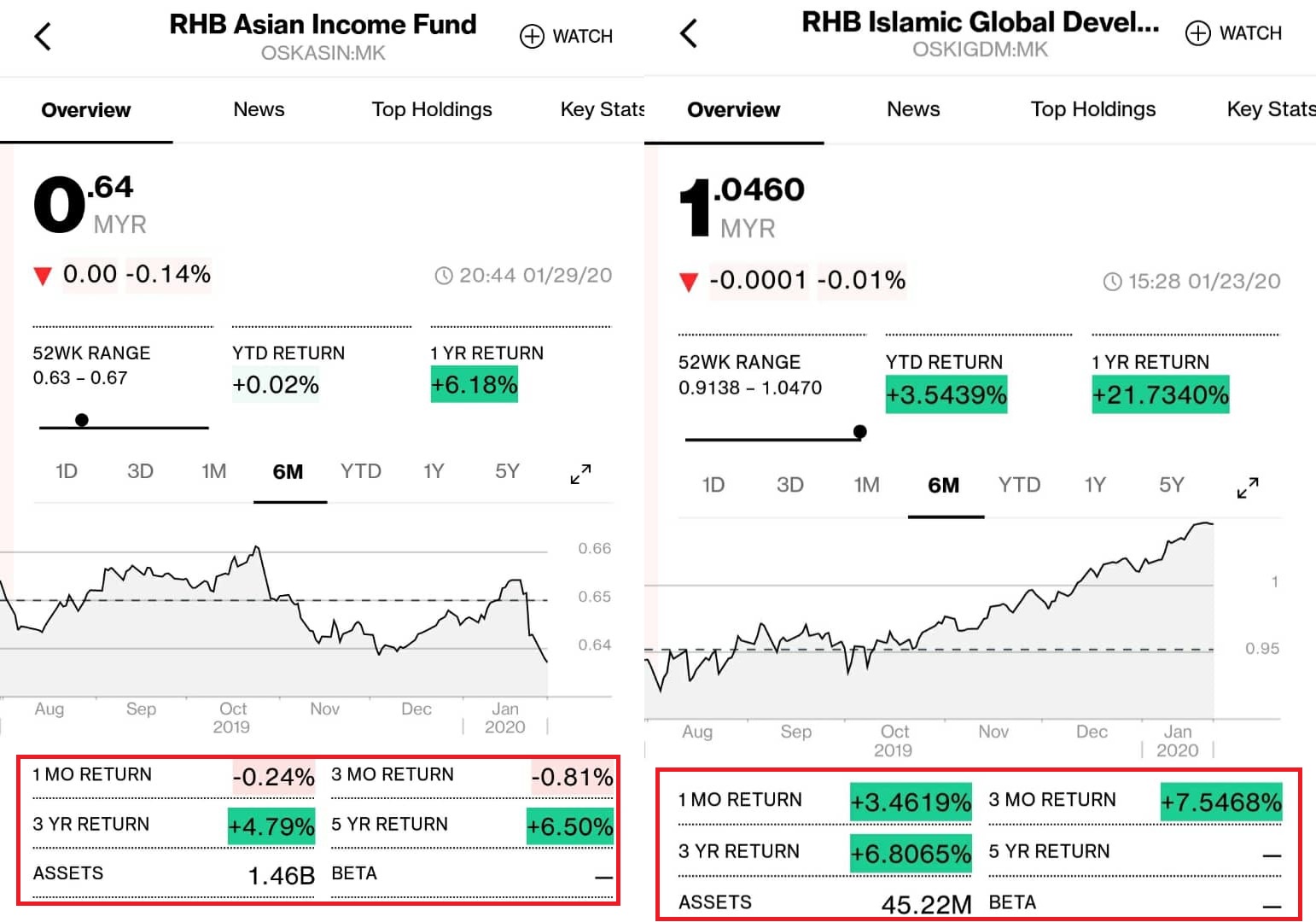Add RHB Islamic Global fund to watchlist
This screenshot has height=922, width=1316.
coord(1234,33)
